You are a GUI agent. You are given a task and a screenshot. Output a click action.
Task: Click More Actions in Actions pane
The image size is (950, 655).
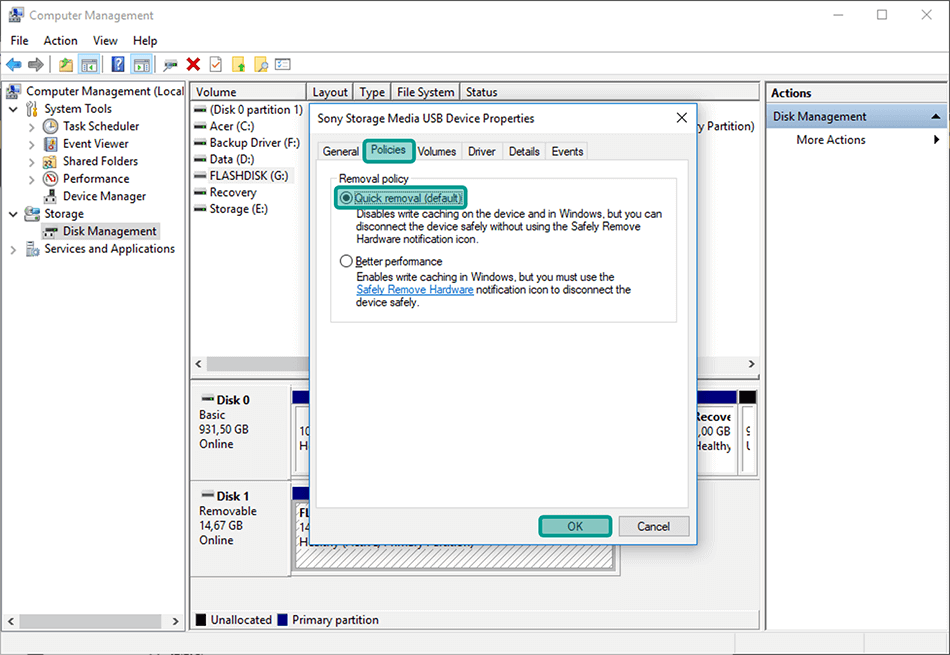pyautogui.click(x=831, y=140)
